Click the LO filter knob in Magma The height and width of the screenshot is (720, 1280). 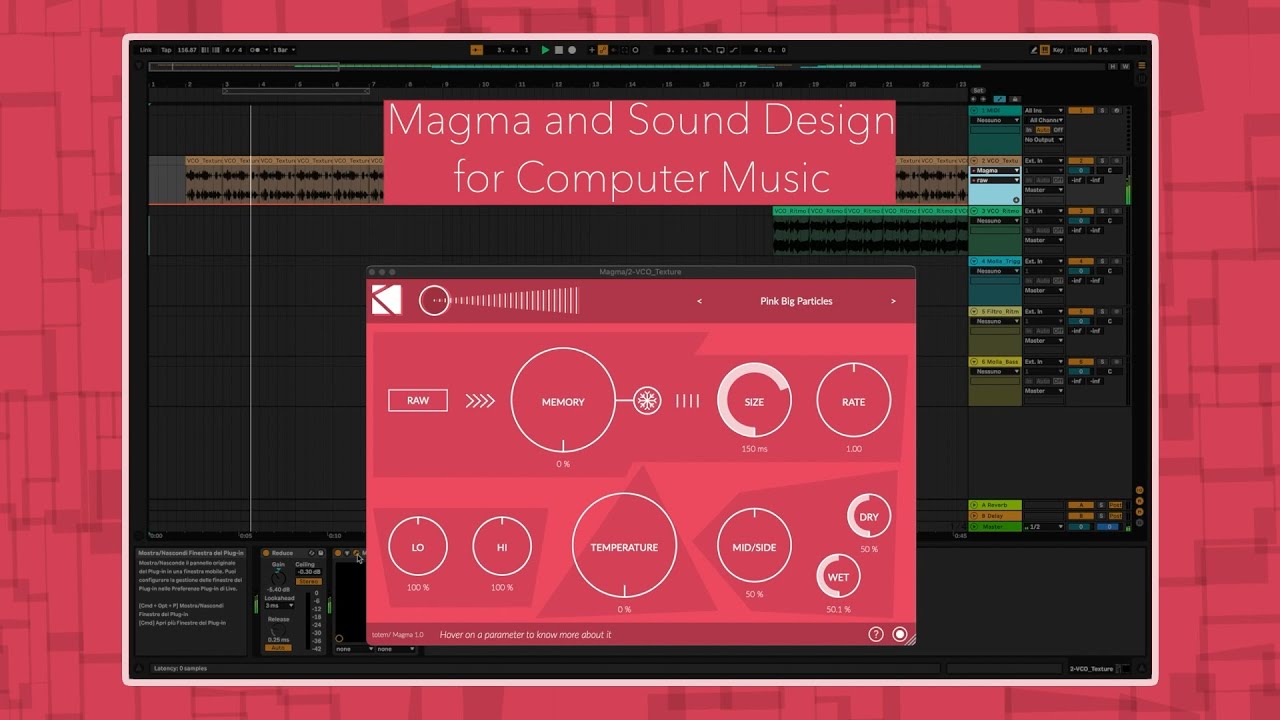tap(418, 547)
